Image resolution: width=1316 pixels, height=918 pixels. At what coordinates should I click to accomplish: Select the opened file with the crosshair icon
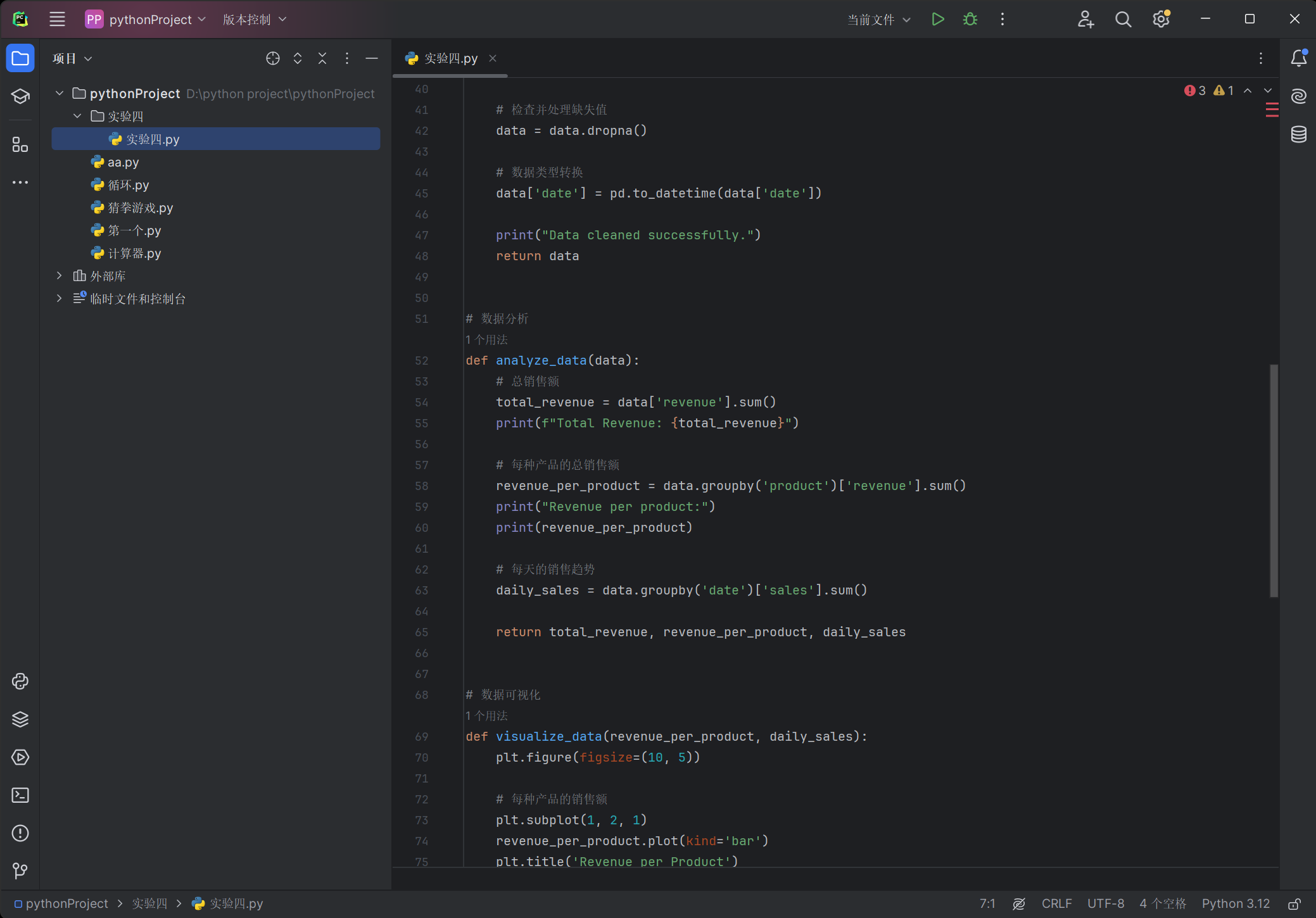[273, 58]
